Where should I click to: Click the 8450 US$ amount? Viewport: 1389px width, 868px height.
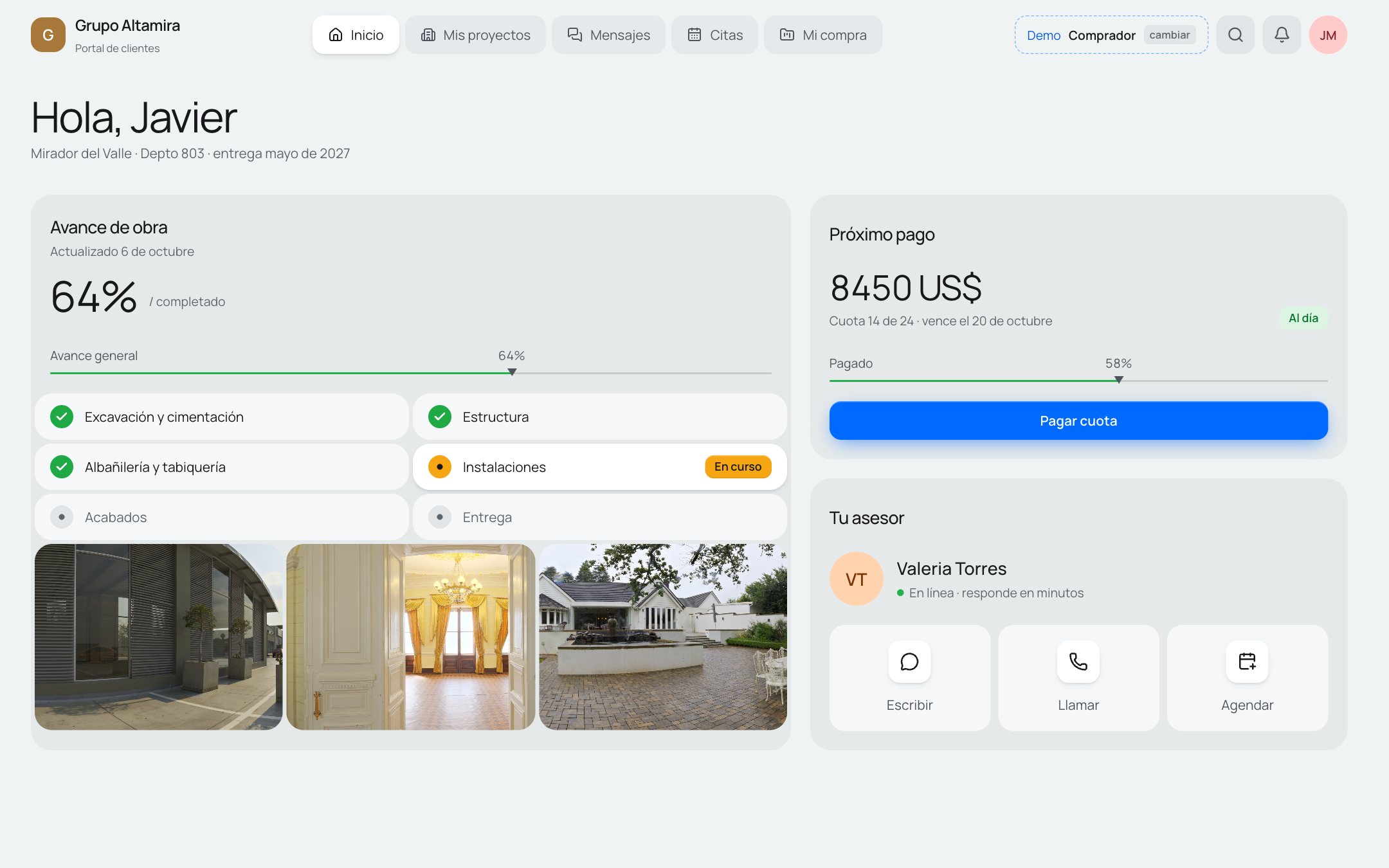click(905, 287)
